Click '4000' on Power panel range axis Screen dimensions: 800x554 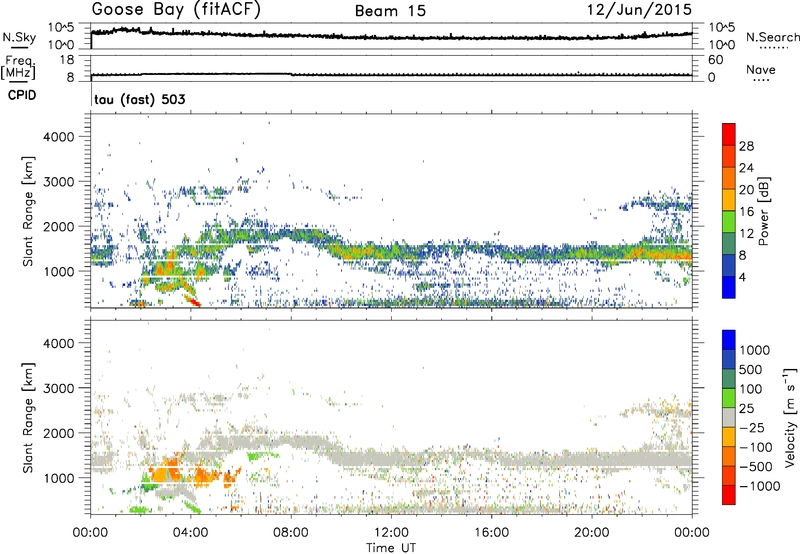(59, 137)
